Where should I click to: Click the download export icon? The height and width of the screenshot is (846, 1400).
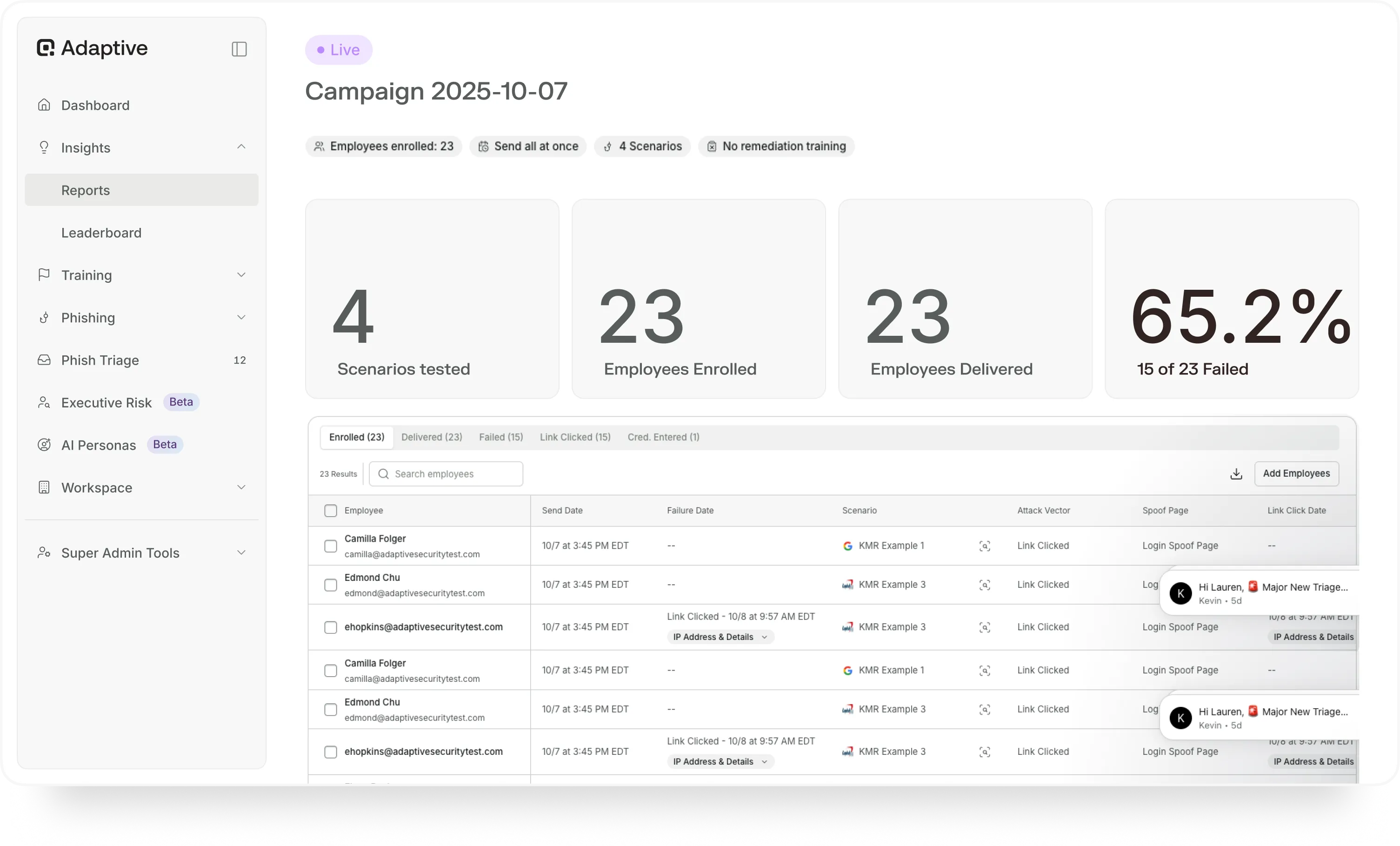click(1236, 474)
